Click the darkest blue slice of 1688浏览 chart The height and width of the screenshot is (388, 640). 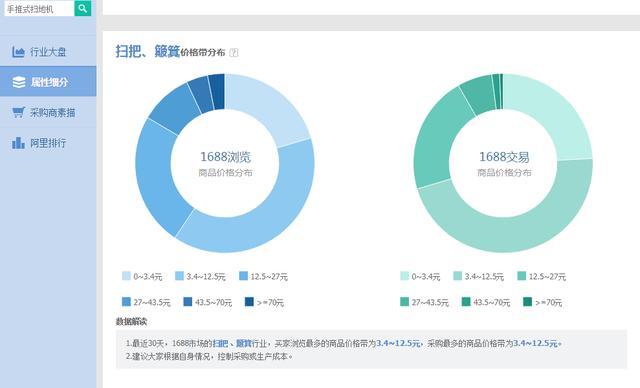tap(217, 91)
